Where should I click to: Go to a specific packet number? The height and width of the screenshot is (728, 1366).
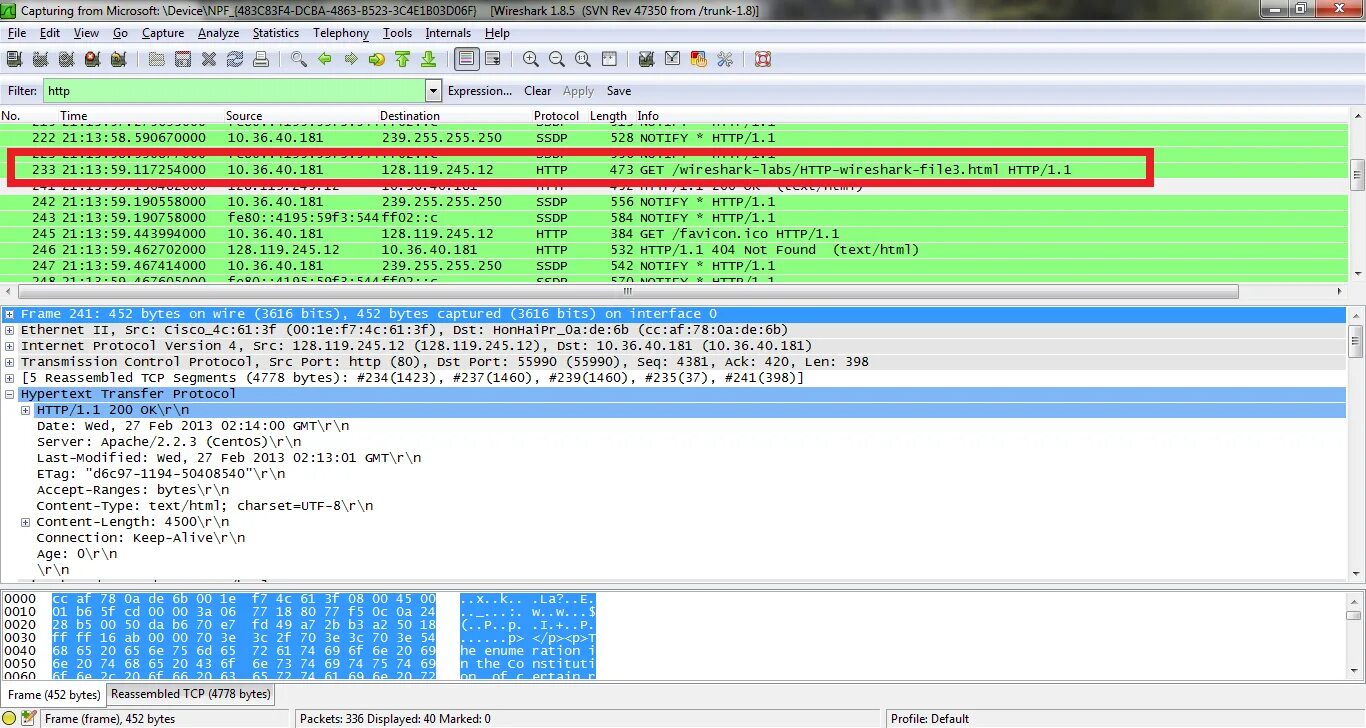click(377, 59)
